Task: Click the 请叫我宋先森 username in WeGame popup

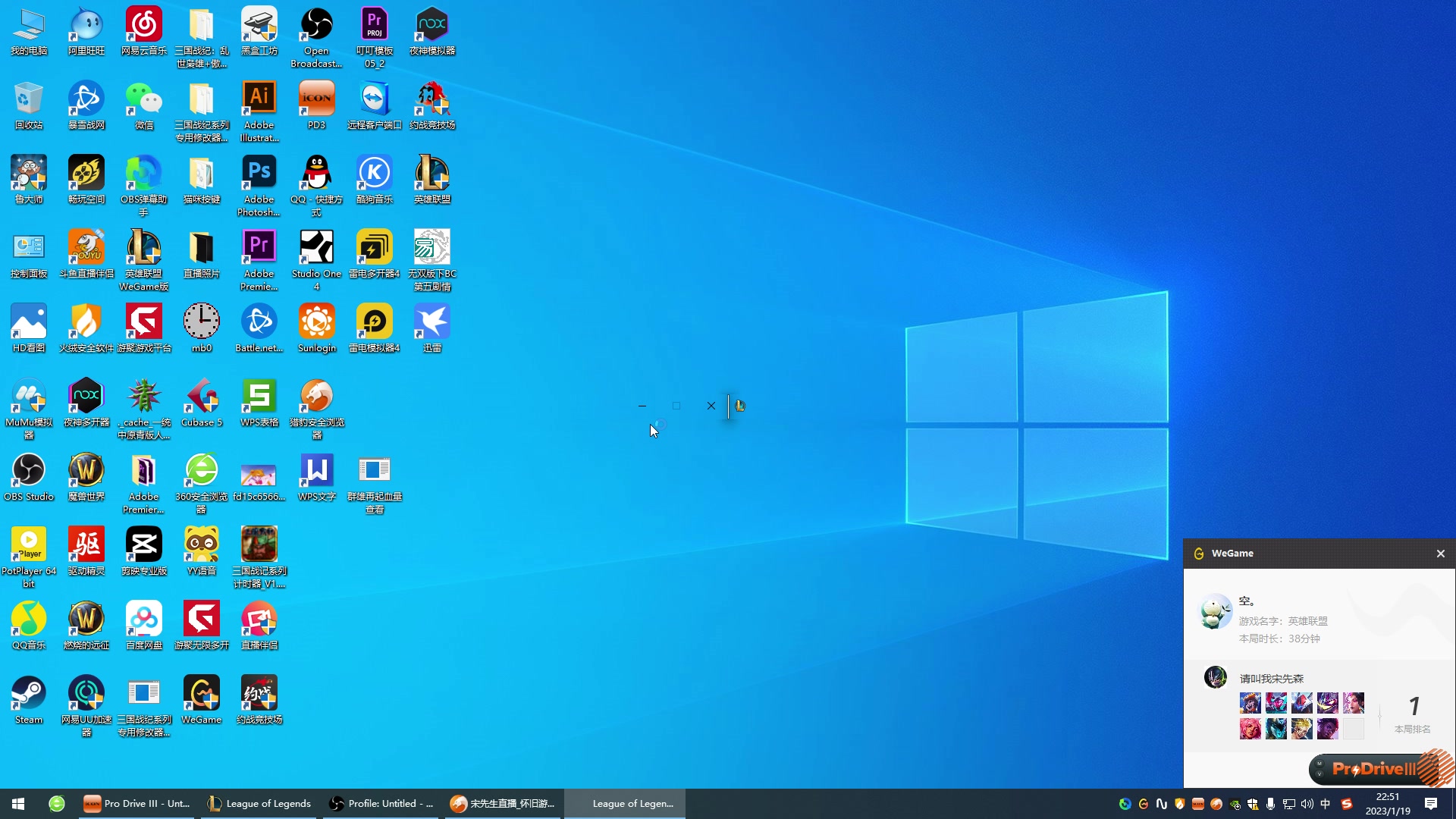Action: click(1272, 679)
